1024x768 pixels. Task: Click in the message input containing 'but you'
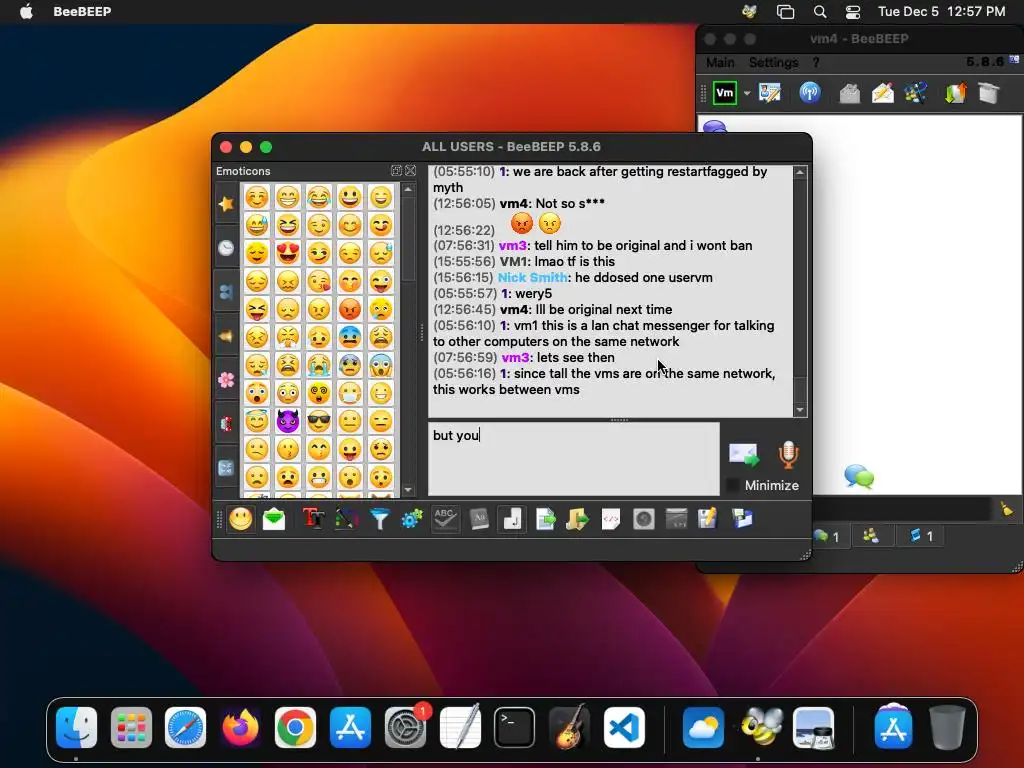pyautogui.click(x=573, y=458)
